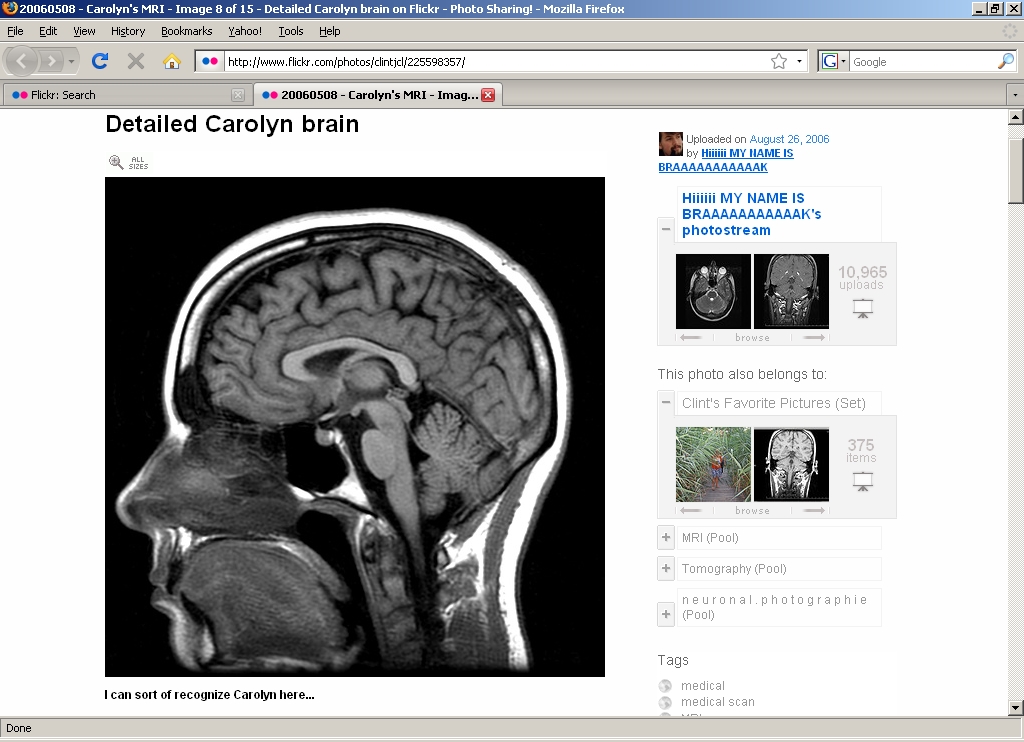1024x742 pixels.
Task: Open slideshow for Clint's Favorite Pictures set
Action: tap(862, 482)
